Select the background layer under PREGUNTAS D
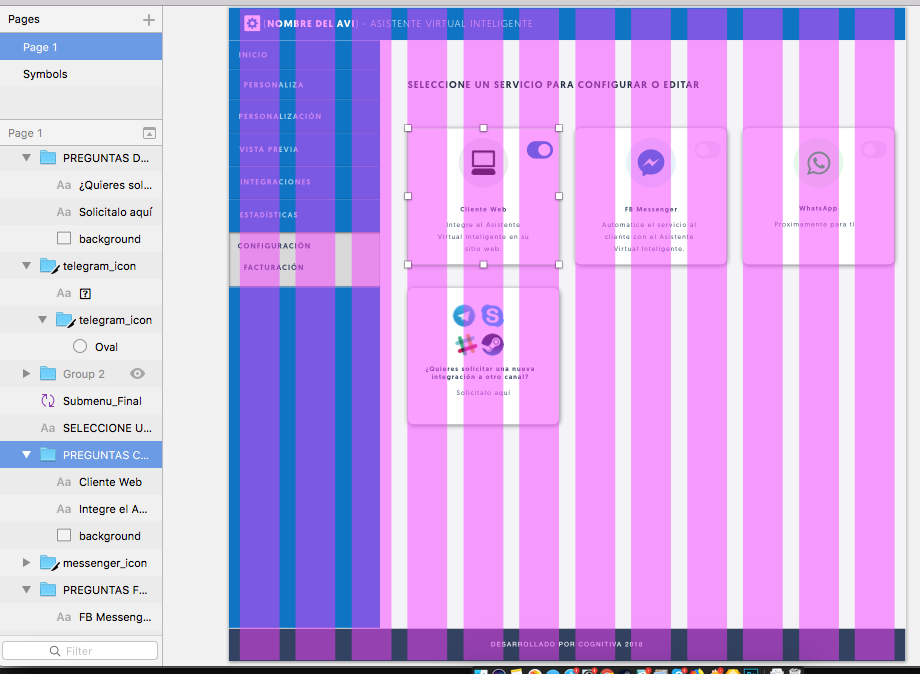Viewport: 920px width, 674px height. click(x=81, y=239)
